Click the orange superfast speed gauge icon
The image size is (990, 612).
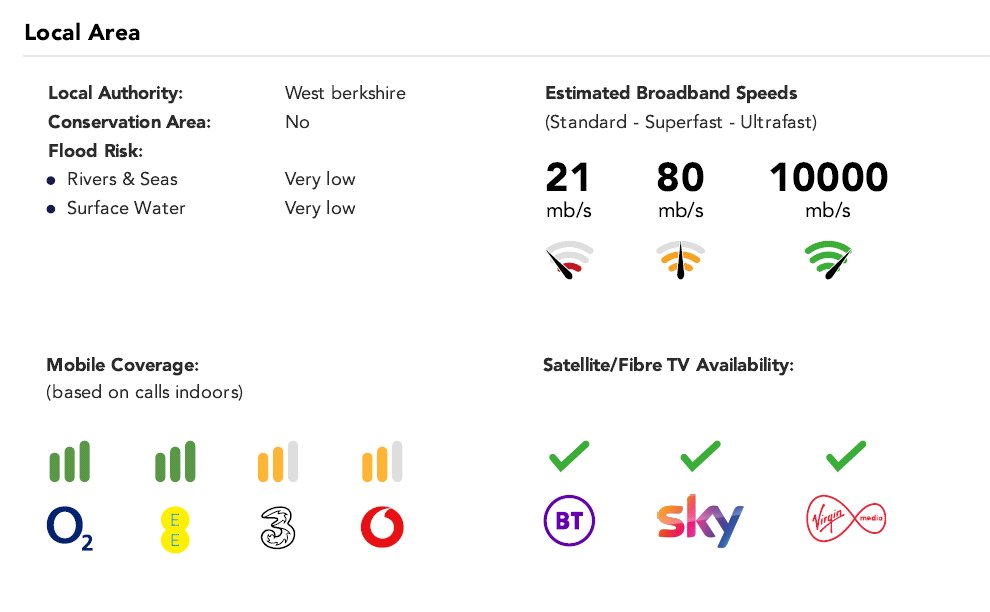coord(680,260)
